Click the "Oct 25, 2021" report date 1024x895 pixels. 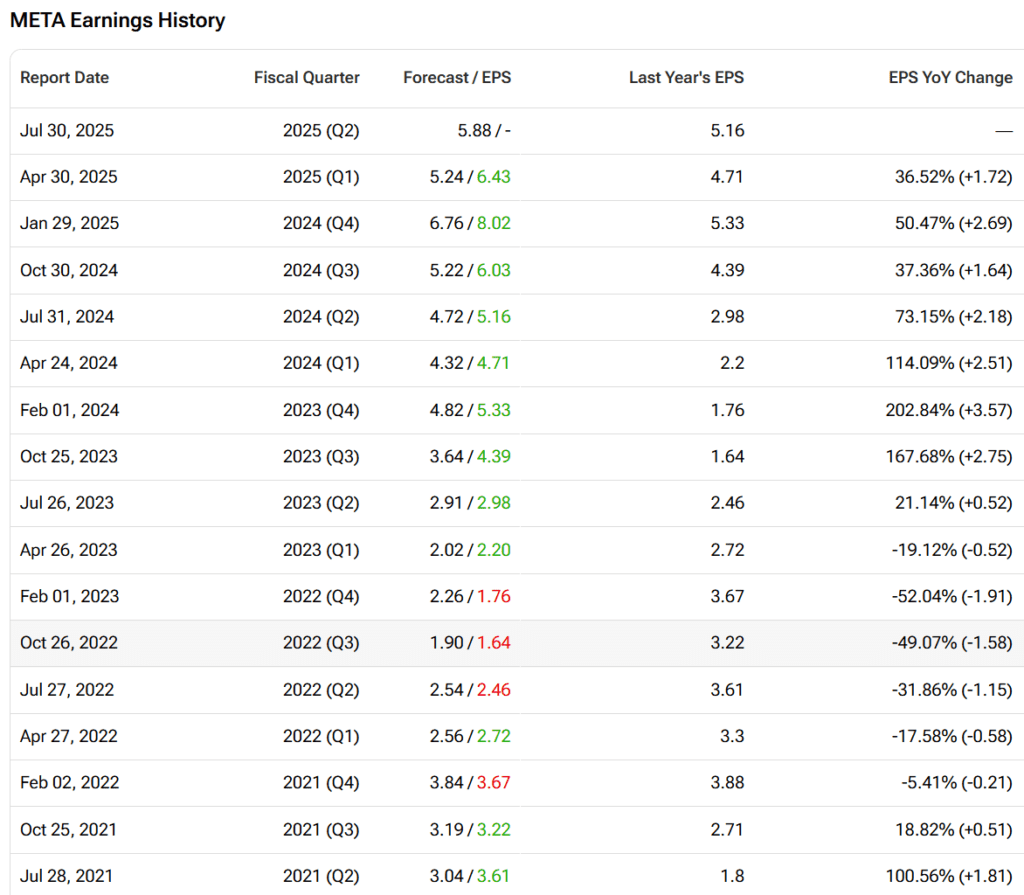tap(69, 830)
